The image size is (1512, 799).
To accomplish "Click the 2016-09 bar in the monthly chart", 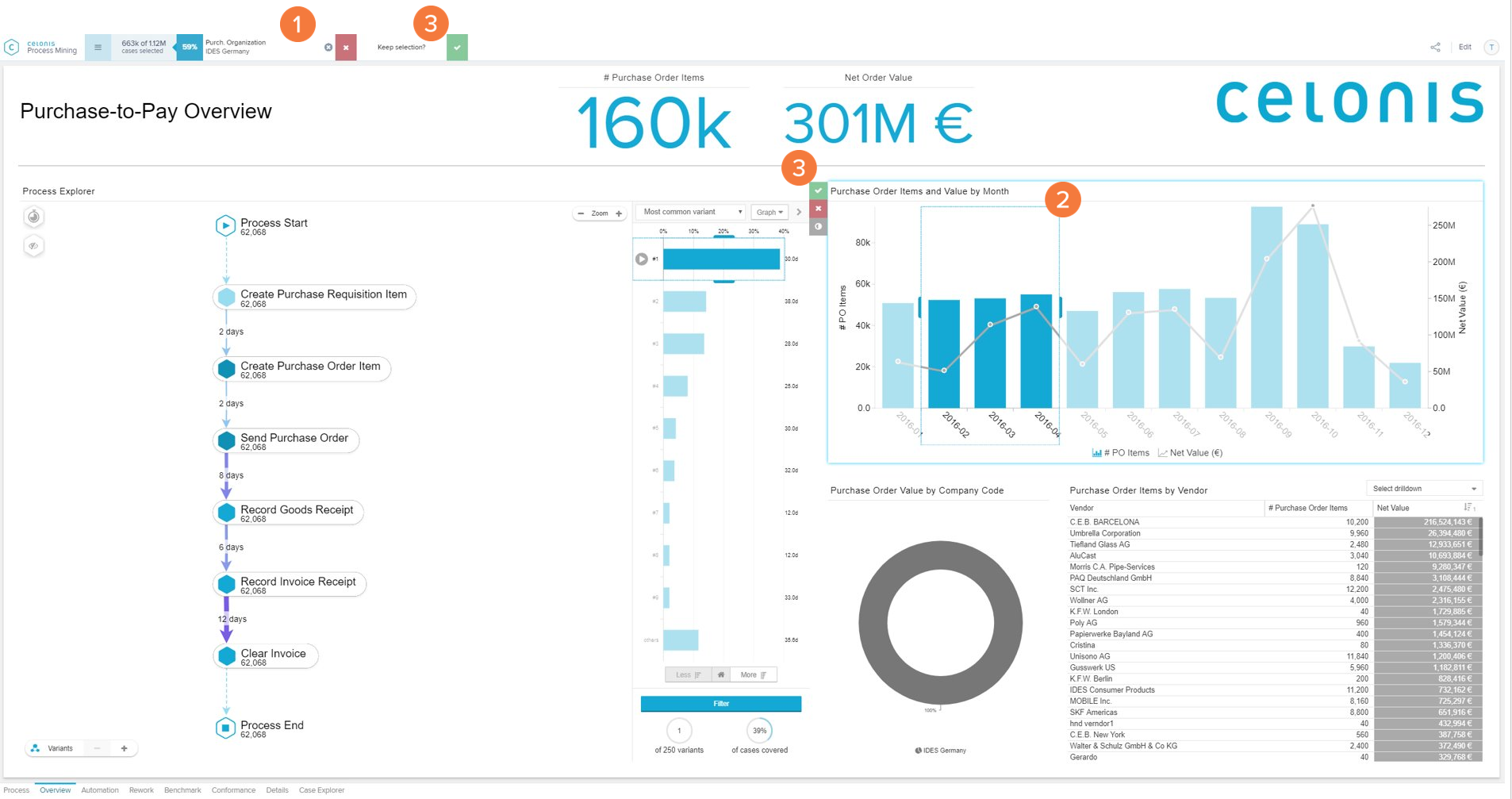I will 1267,307.
